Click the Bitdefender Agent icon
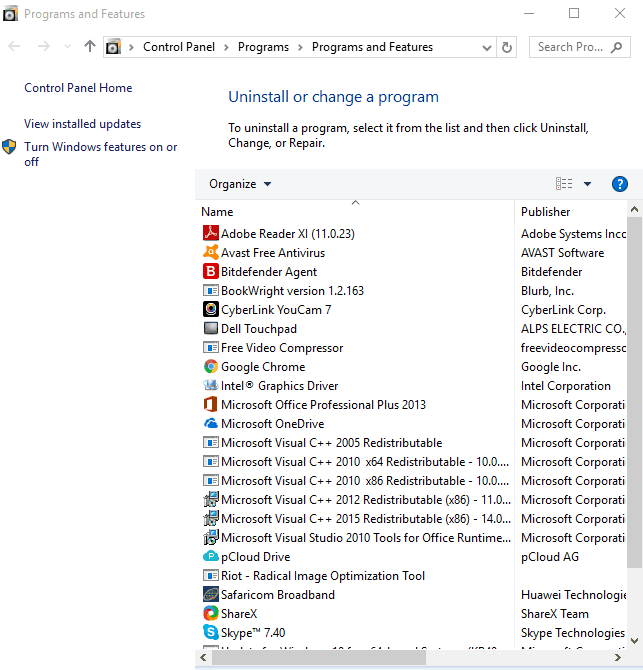The image size is (643, 670). pos(211,272)
